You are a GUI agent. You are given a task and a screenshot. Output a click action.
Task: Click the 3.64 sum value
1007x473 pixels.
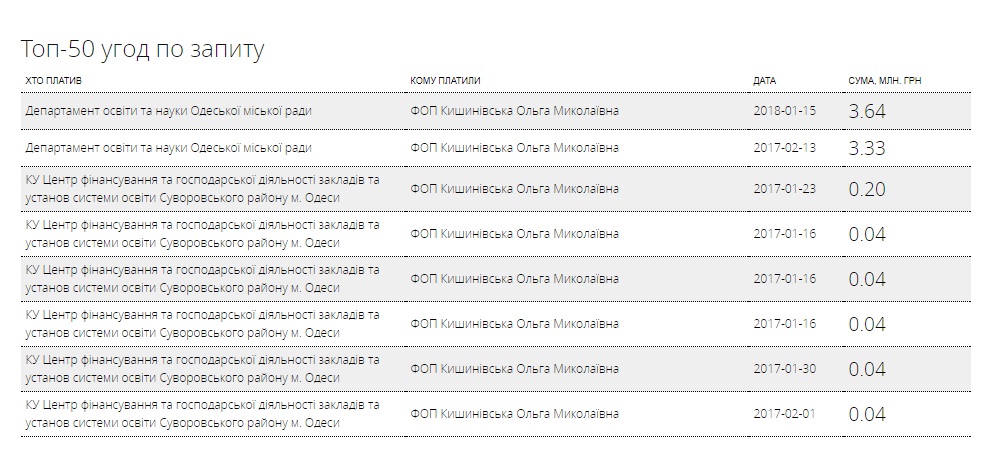(x=866, y=111)
